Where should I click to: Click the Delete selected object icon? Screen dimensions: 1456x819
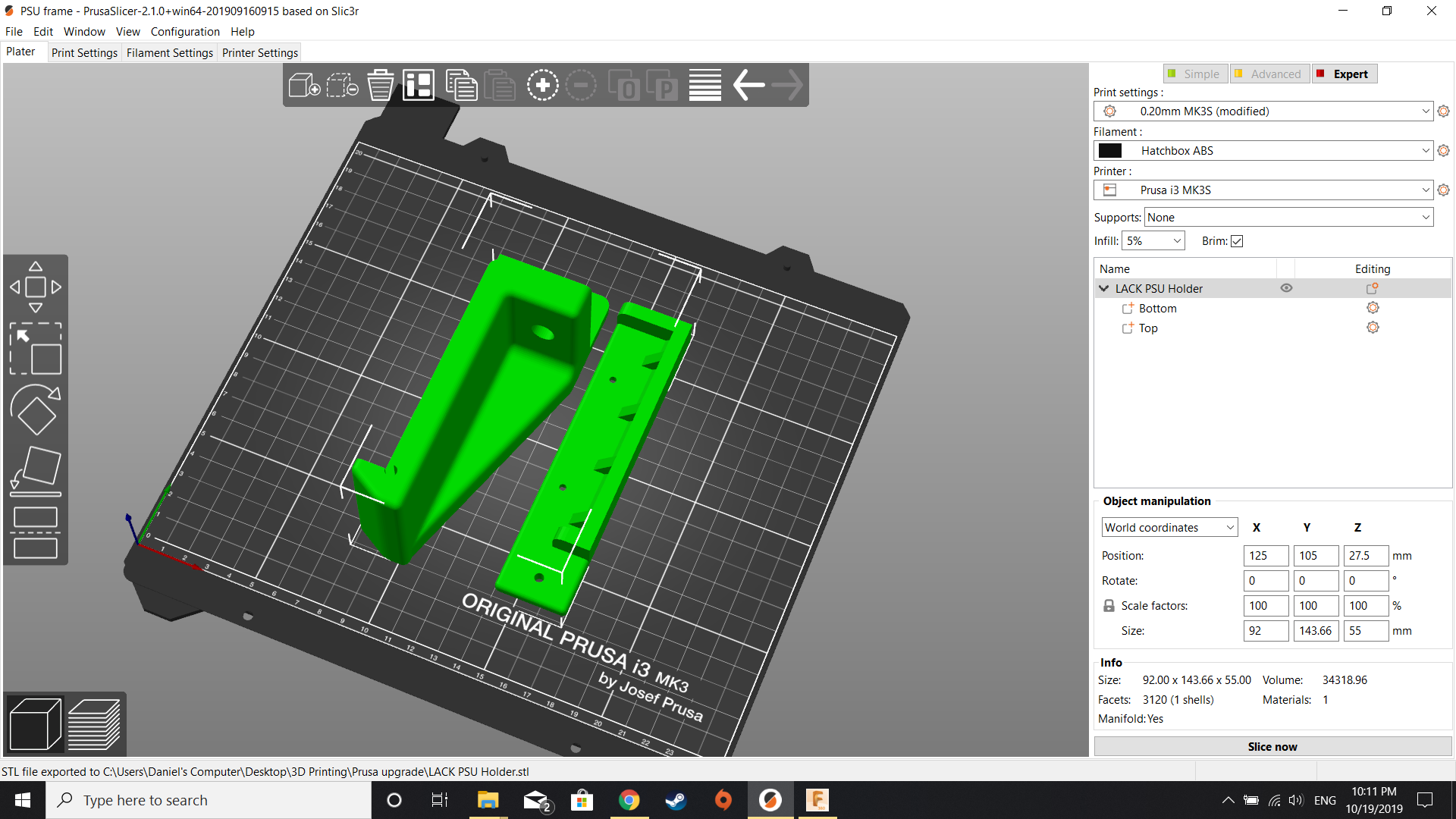[342, 85]
